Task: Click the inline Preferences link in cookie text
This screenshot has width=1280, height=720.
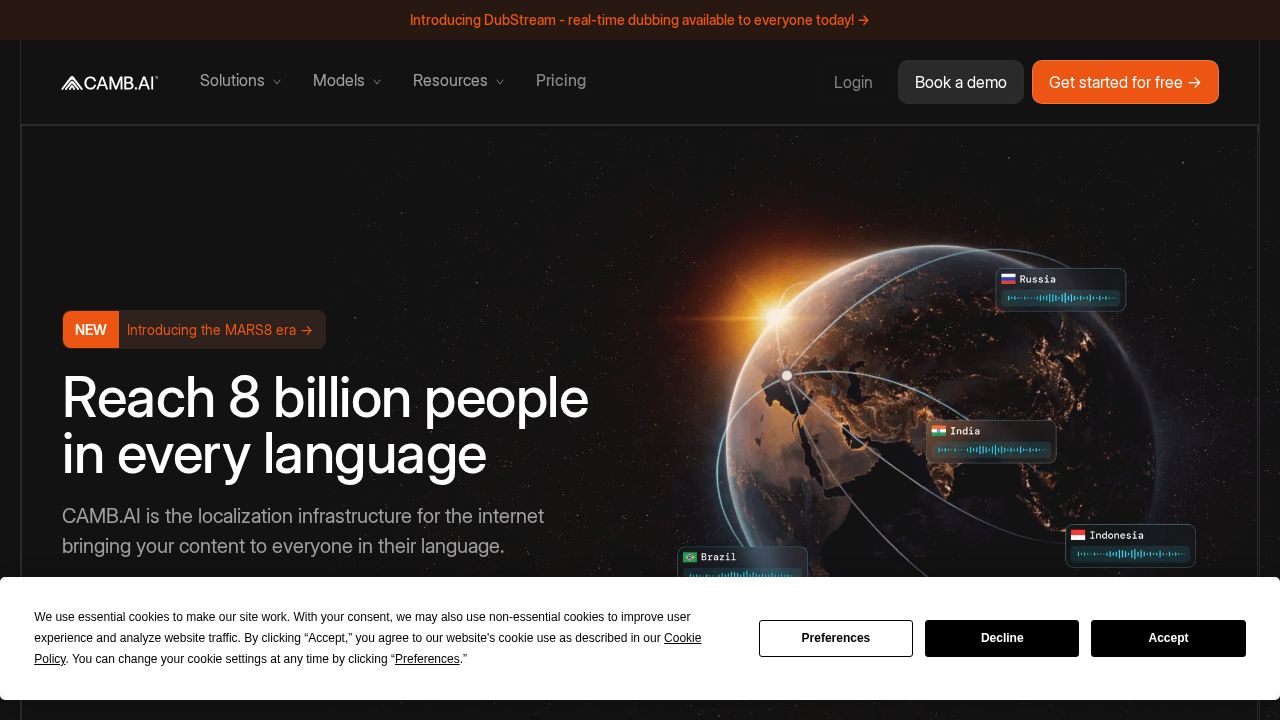Action: [x=427, y=659]
